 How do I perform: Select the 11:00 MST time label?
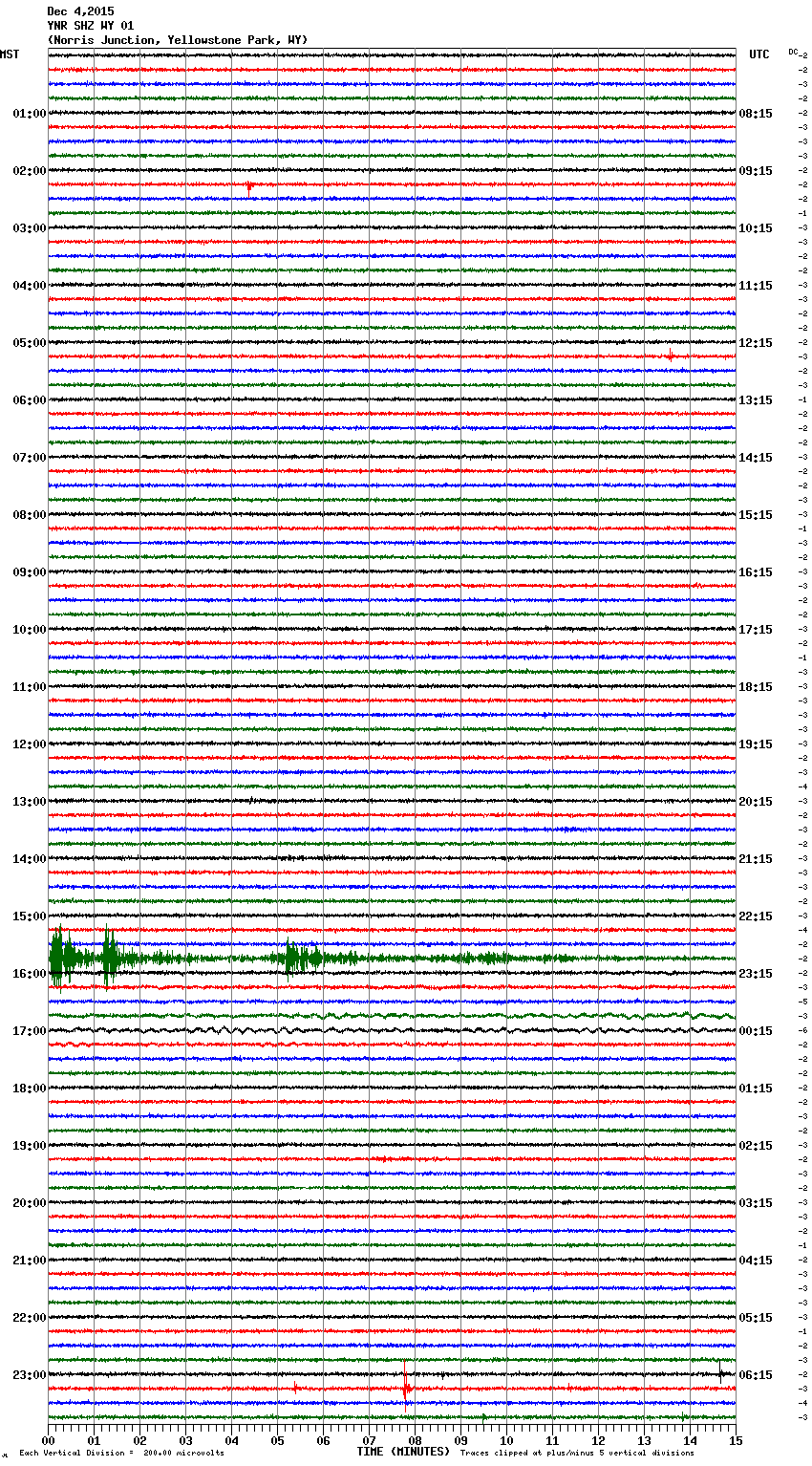click(x=29, y=687)
